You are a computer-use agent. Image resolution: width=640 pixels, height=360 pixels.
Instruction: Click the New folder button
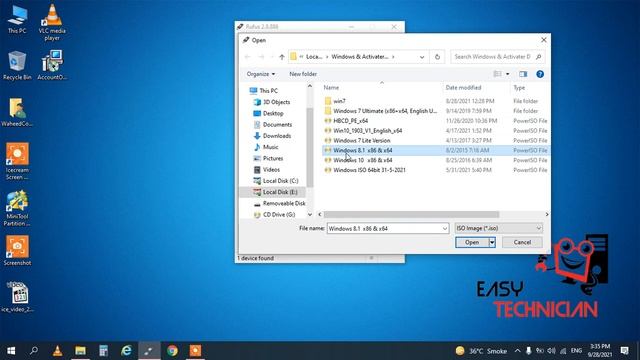pyautogui.click(x=303, y=74)
